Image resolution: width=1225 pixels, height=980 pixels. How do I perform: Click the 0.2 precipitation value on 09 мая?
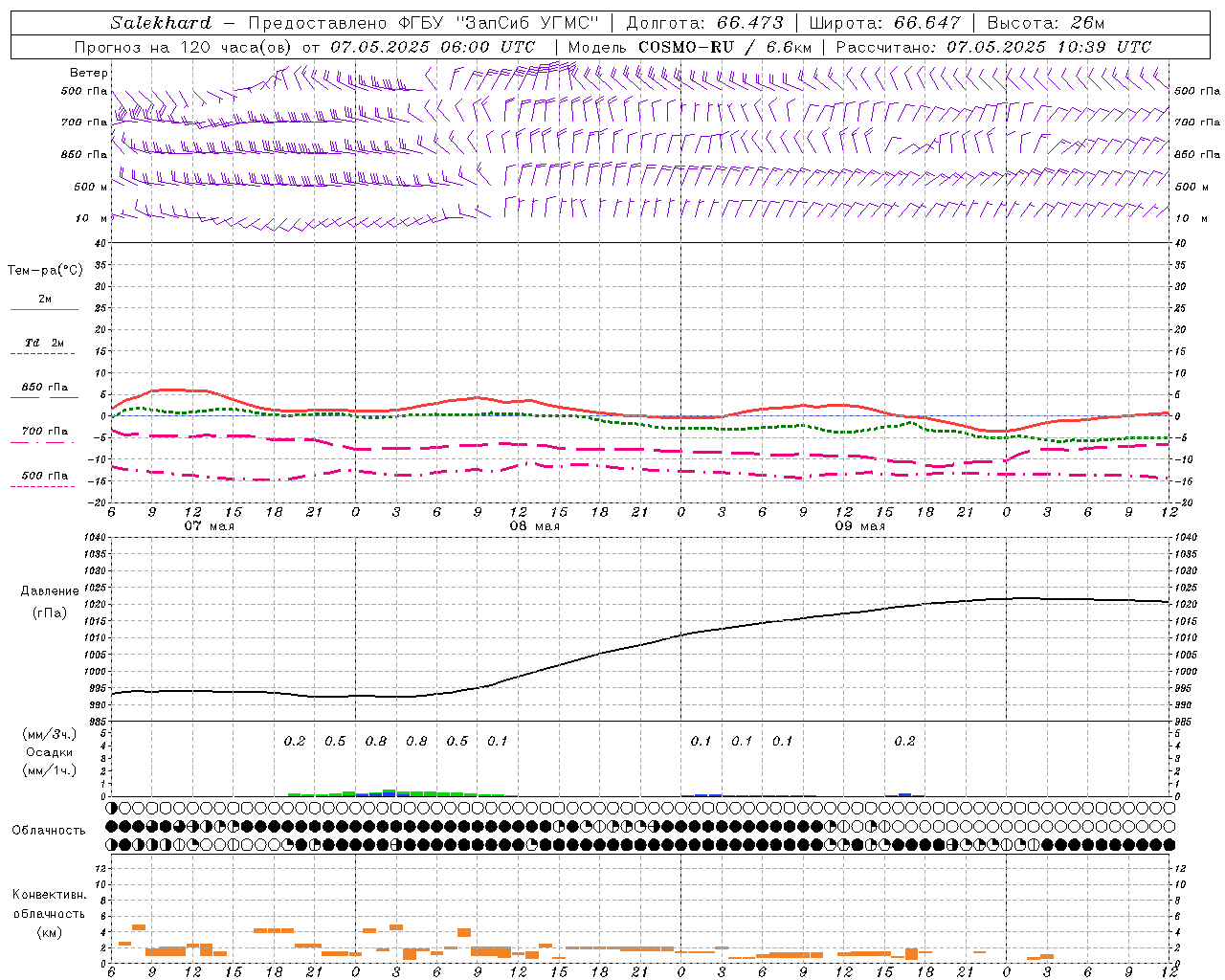[904, 741]
